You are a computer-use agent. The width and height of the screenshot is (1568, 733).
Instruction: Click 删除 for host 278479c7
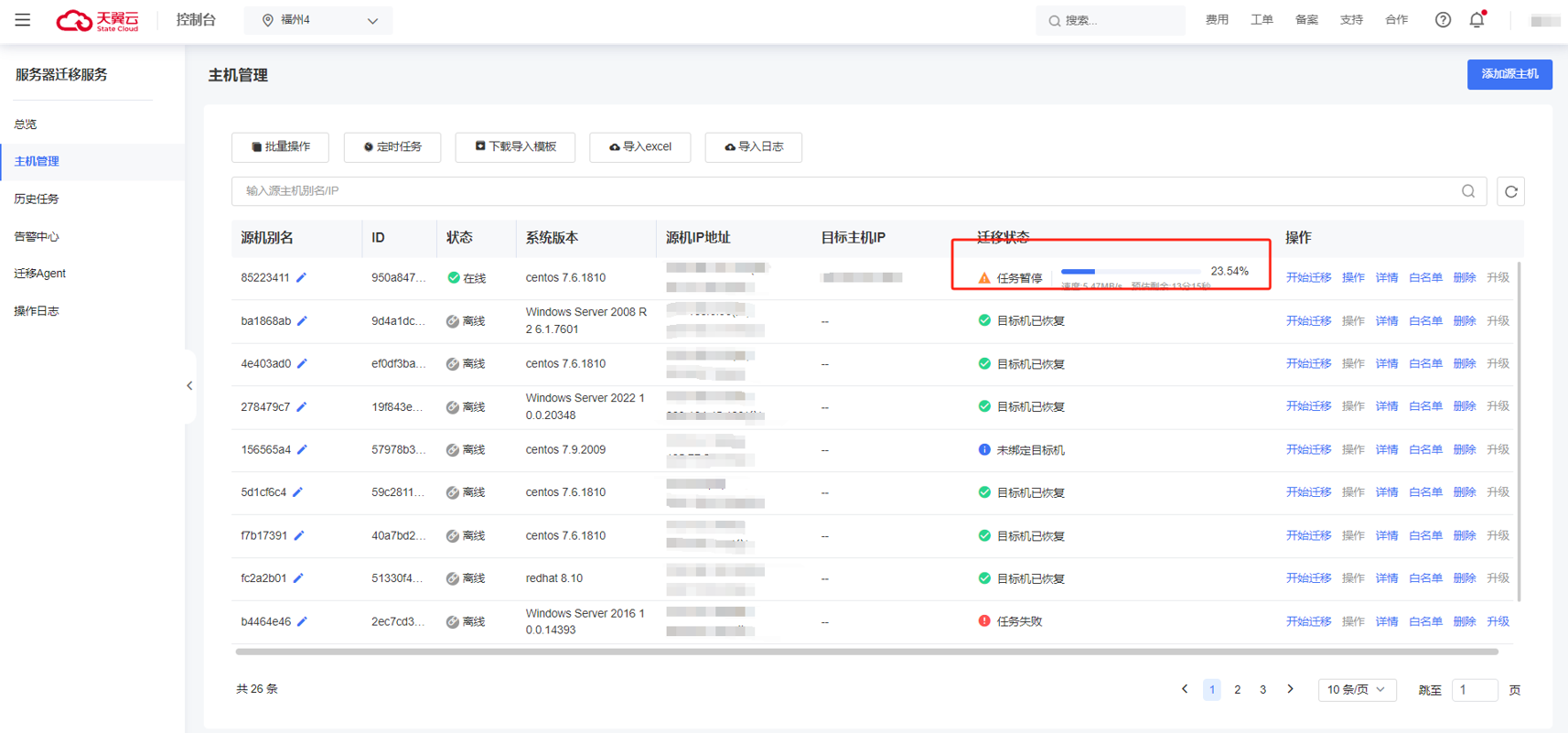coord(1465,406)
